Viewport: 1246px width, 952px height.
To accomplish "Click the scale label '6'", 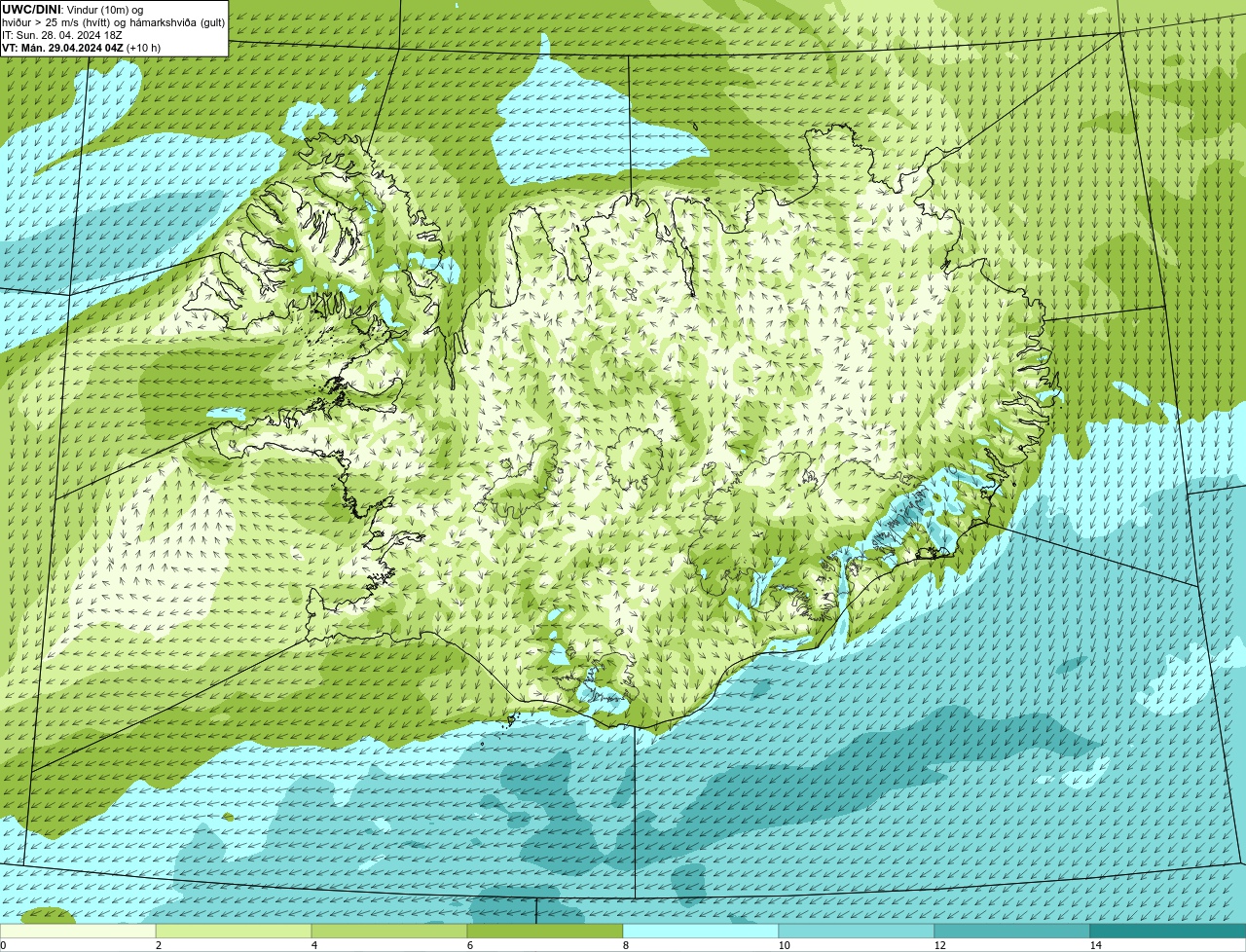I will pyautogui.click(x=469, y=945).
